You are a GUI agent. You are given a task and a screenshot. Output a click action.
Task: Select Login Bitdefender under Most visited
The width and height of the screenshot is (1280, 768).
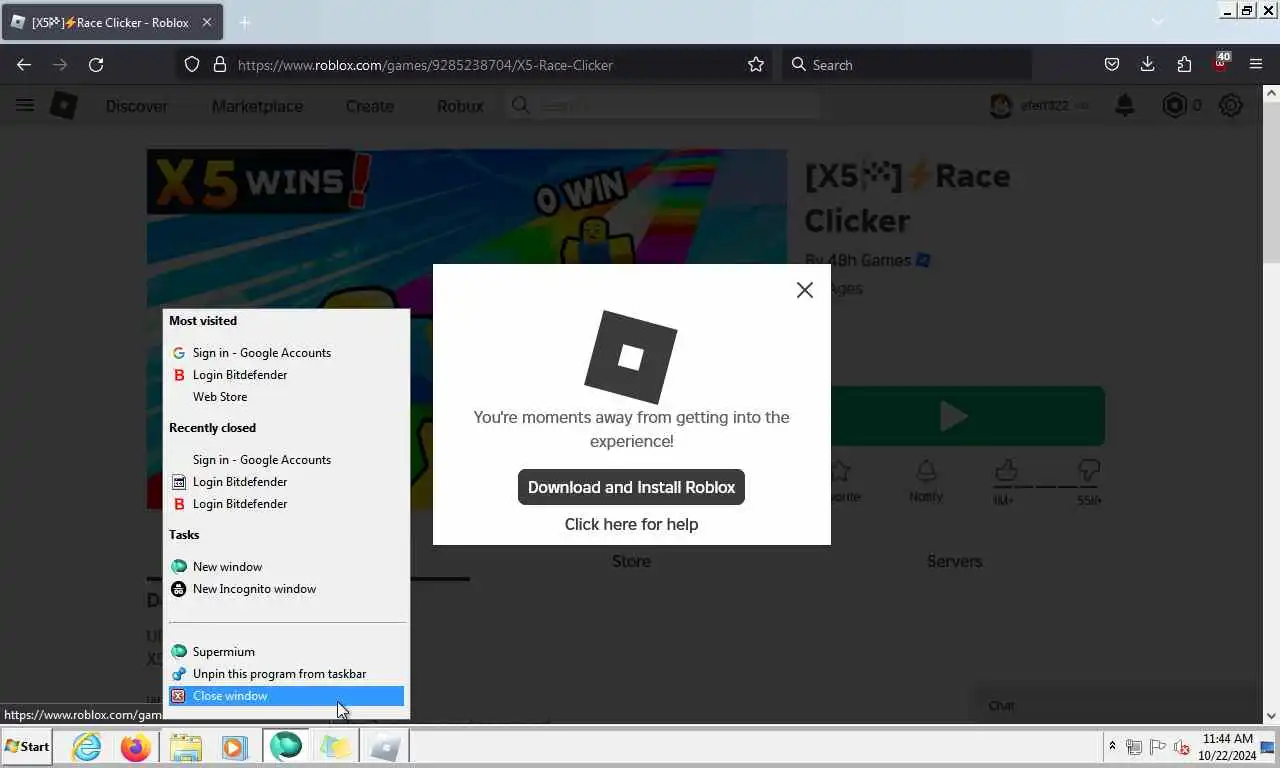point(240,375)
